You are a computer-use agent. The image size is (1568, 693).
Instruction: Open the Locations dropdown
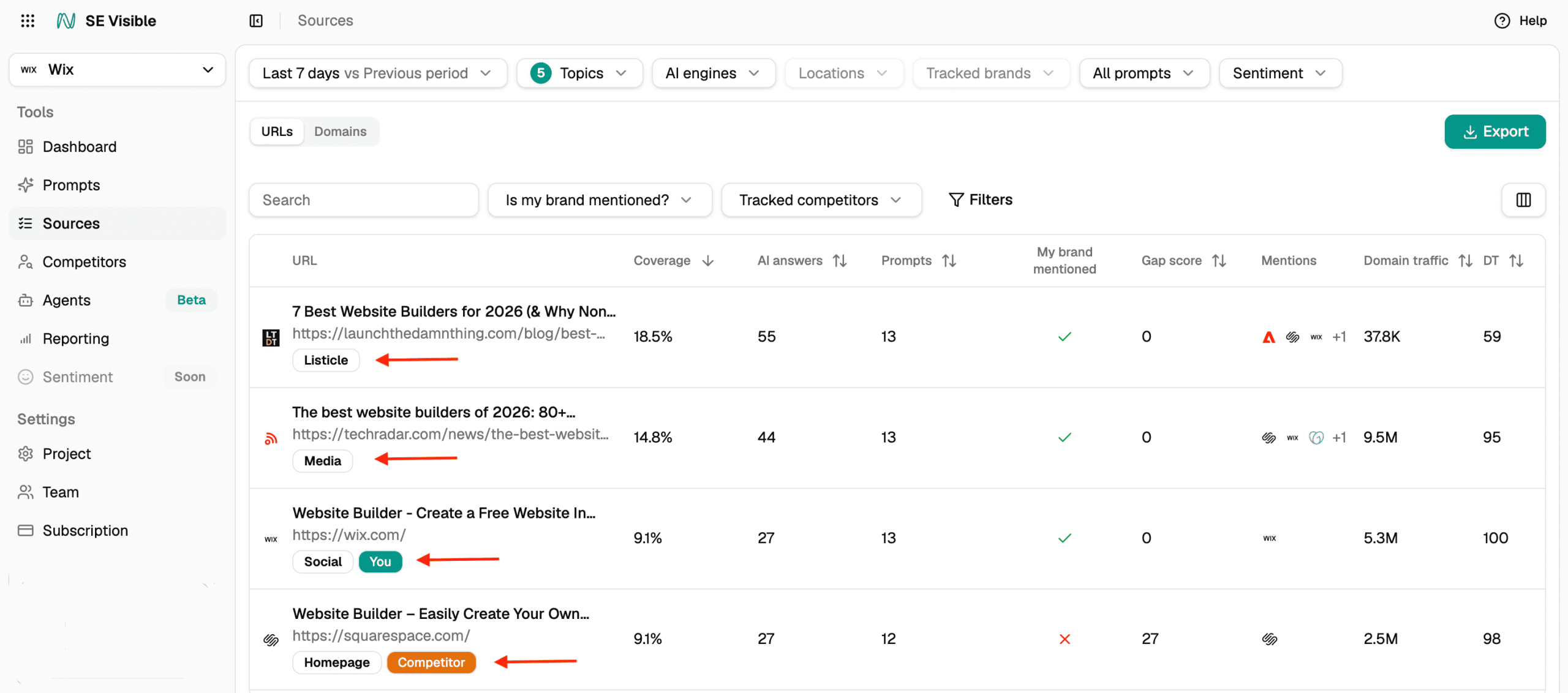(843, 73)
